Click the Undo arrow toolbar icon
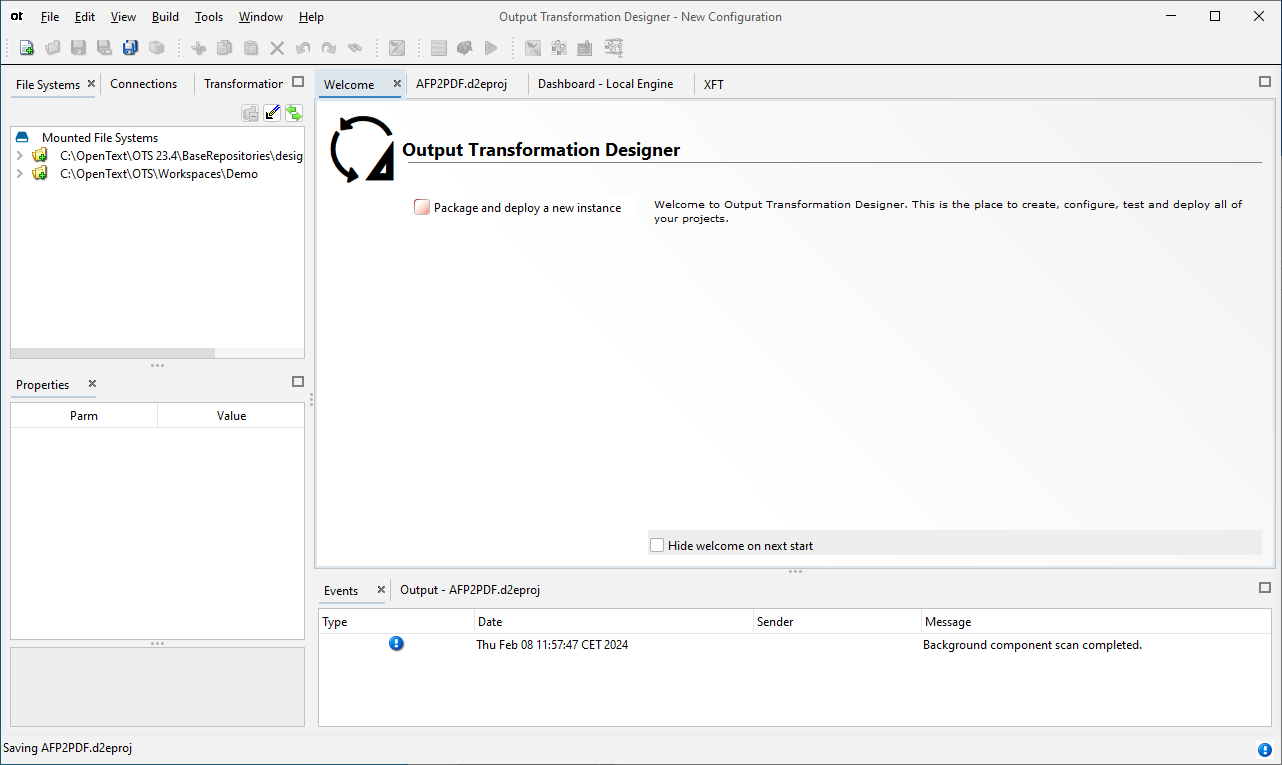Image resolution: width=1282 pixels, height=765 pixels. [303, 48]
